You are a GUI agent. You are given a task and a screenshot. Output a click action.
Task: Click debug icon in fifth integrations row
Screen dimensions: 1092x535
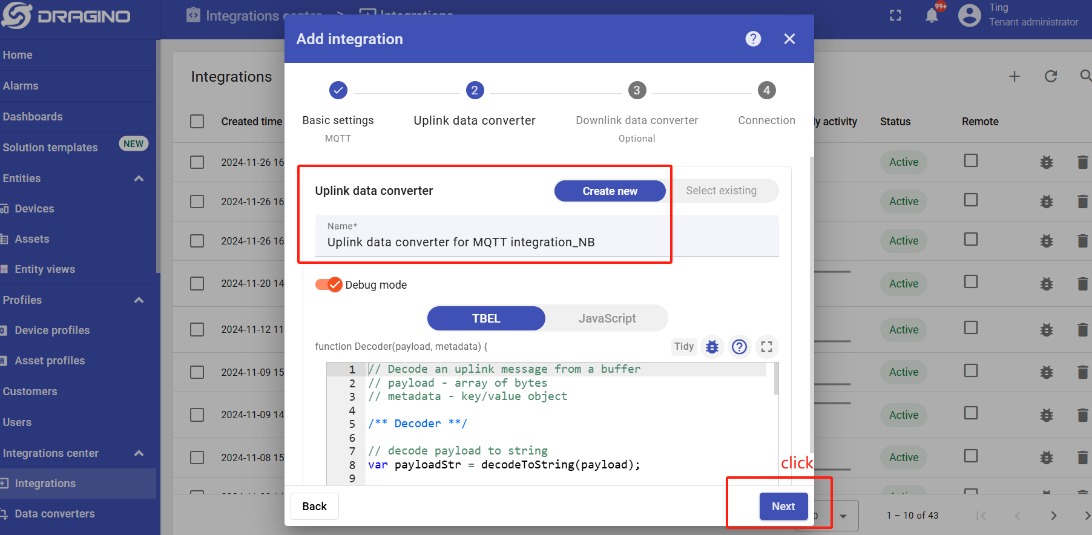point(1046,329)
